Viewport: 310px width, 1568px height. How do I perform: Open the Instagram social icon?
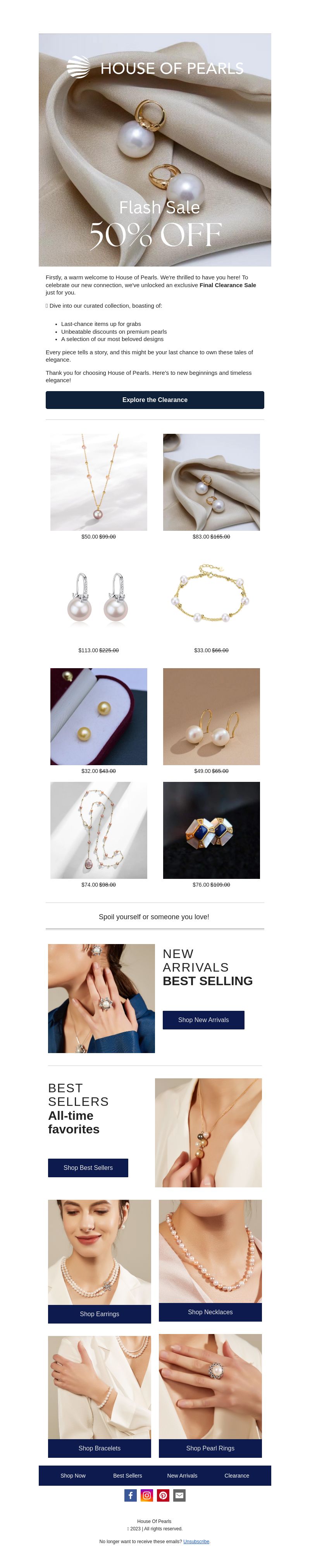coord(146,1495)
